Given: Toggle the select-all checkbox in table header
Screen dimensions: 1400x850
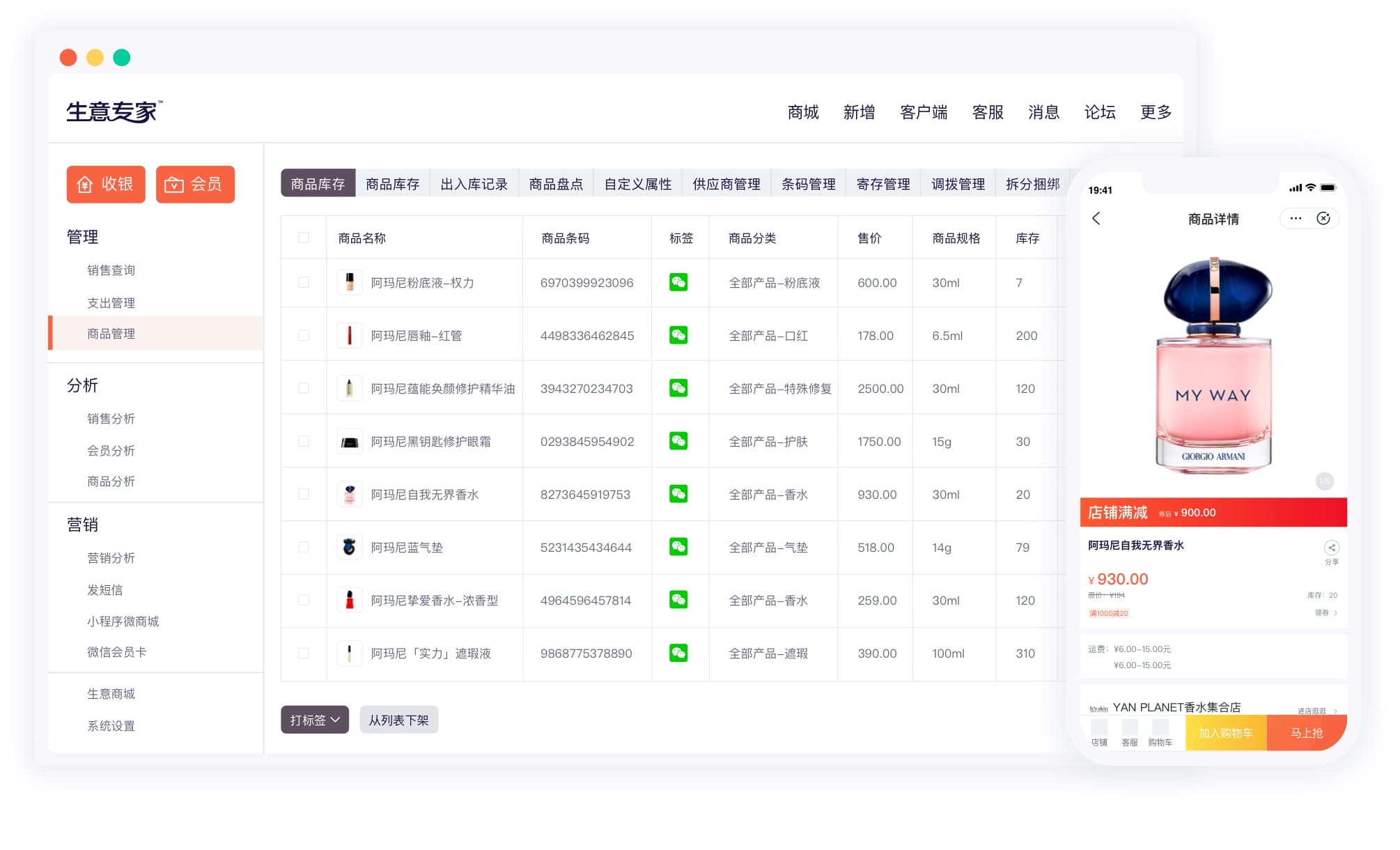Looking at the screenshot, I should pyautogui.click(x=304, y=238).
